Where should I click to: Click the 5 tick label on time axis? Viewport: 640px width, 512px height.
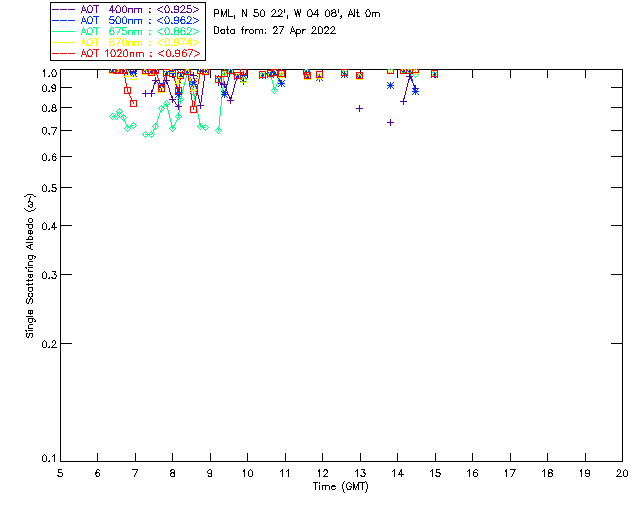(x=60, y=473)
